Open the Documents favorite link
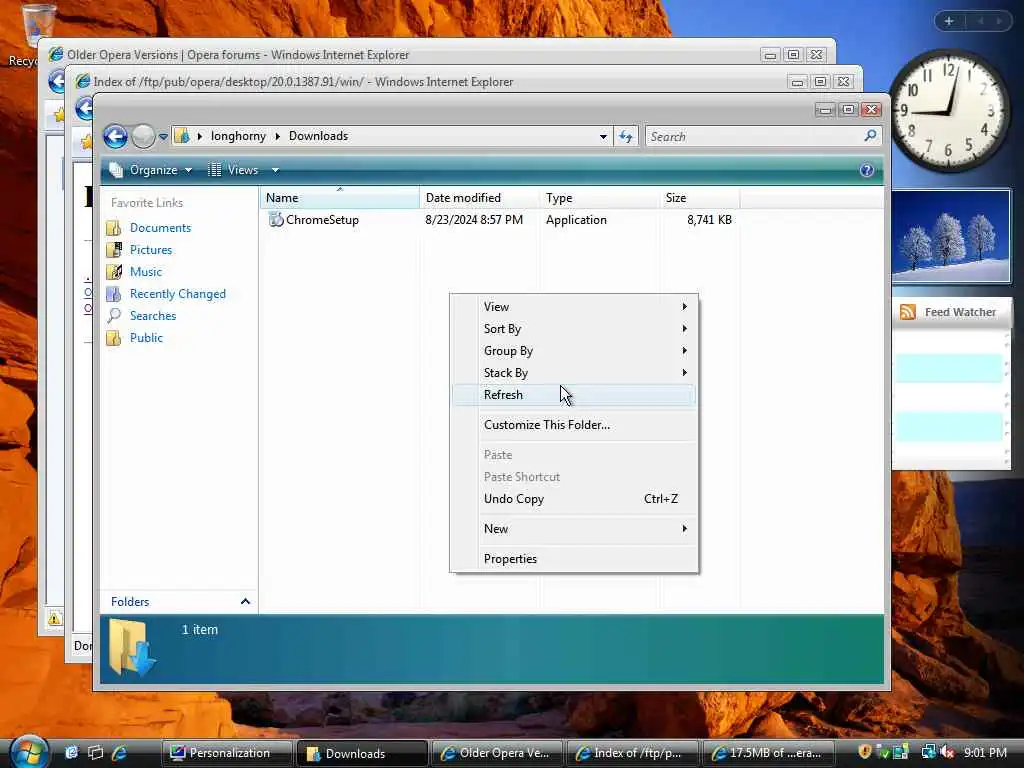The image size is (1024, 768). 160,227
